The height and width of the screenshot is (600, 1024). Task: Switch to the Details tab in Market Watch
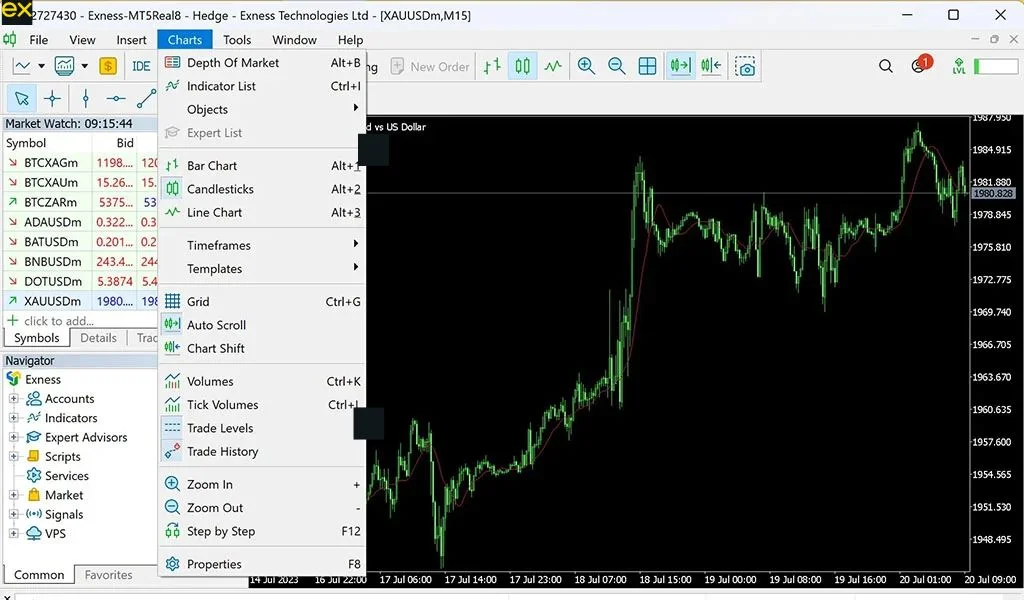click(98, 338)
